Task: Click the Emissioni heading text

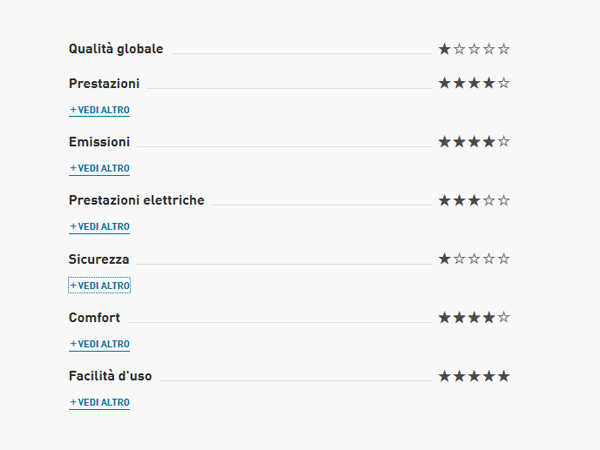Action: coord(99,142)
